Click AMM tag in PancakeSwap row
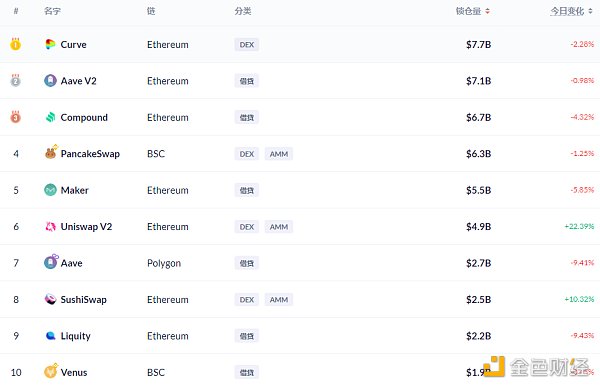 pyautogui.click(x=279, y=154)
